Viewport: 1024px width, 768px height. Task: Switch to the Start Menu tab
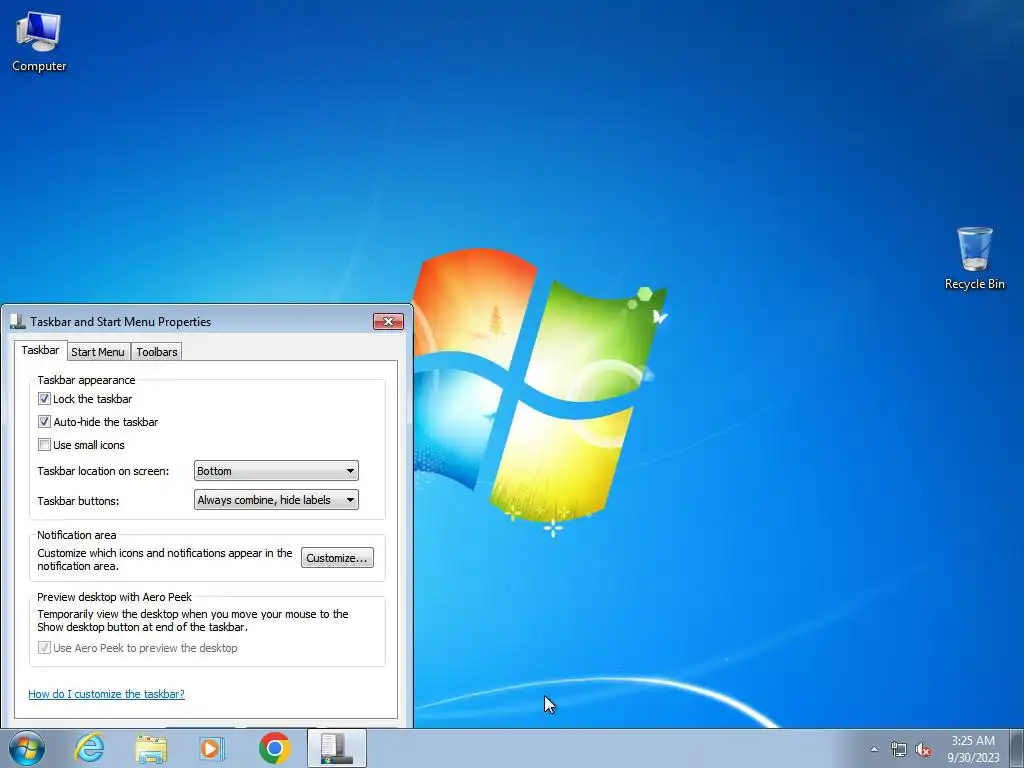pos(98,352)
